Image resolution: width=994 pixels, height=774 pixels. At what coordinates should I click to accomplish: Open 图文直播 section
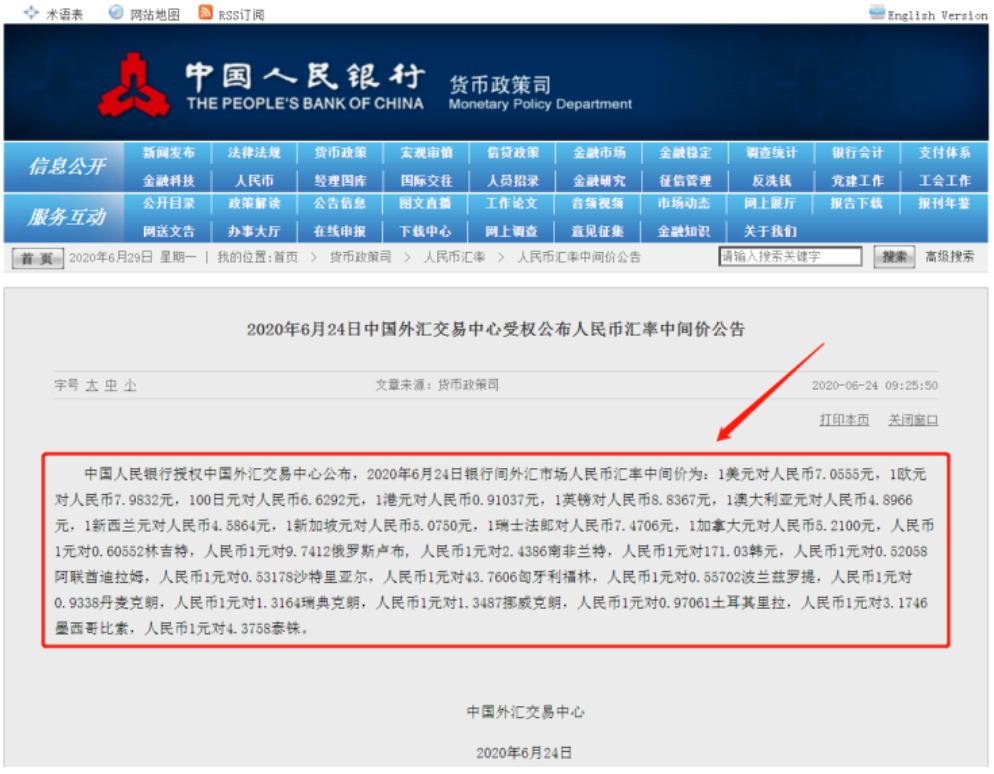click(x=425, y=203)
